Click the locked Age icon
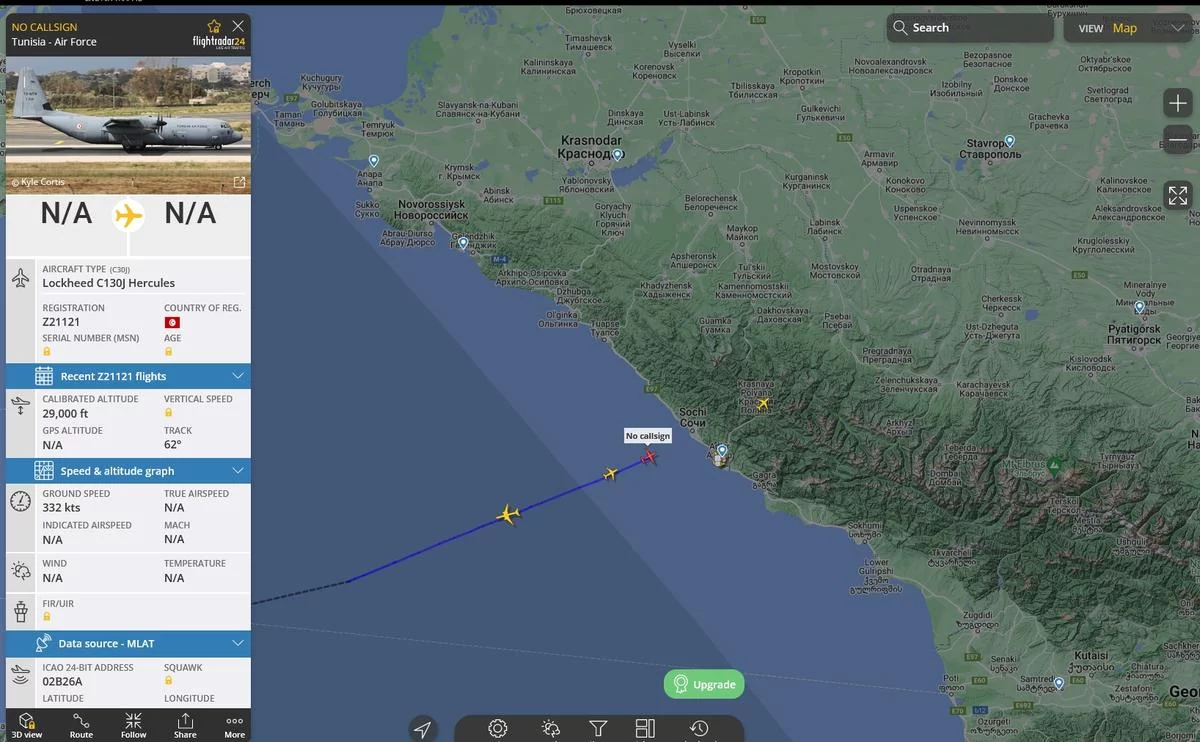Screen dimensions: 1200x742 [168, 352]
